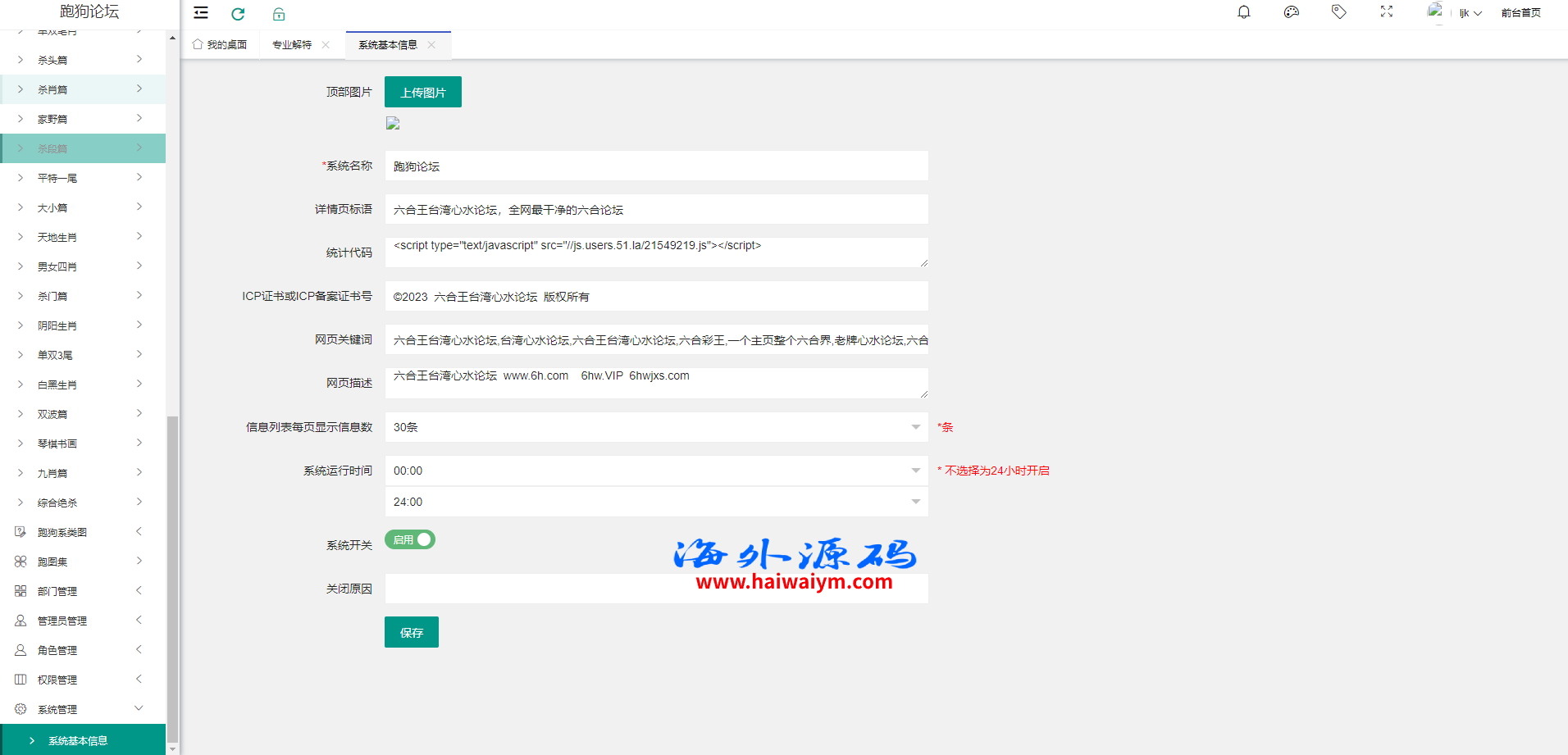The width and height of the screenshot is (1568, 755).
Task: Open the notifications bell icon
Action: tap(1244, 12)
